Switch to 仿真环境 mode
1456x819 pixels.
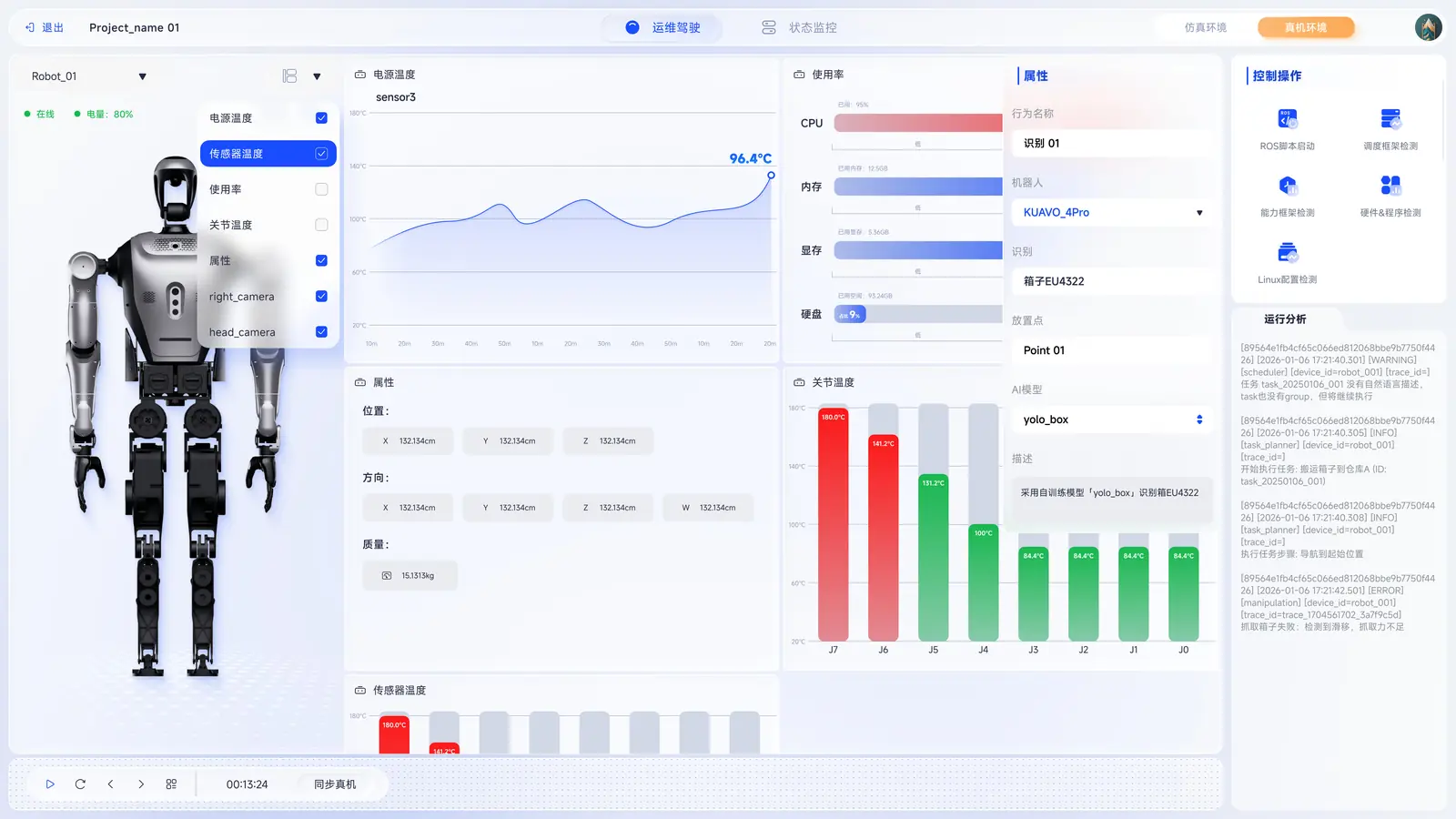pyautogui.click(x=1206, y=27)
